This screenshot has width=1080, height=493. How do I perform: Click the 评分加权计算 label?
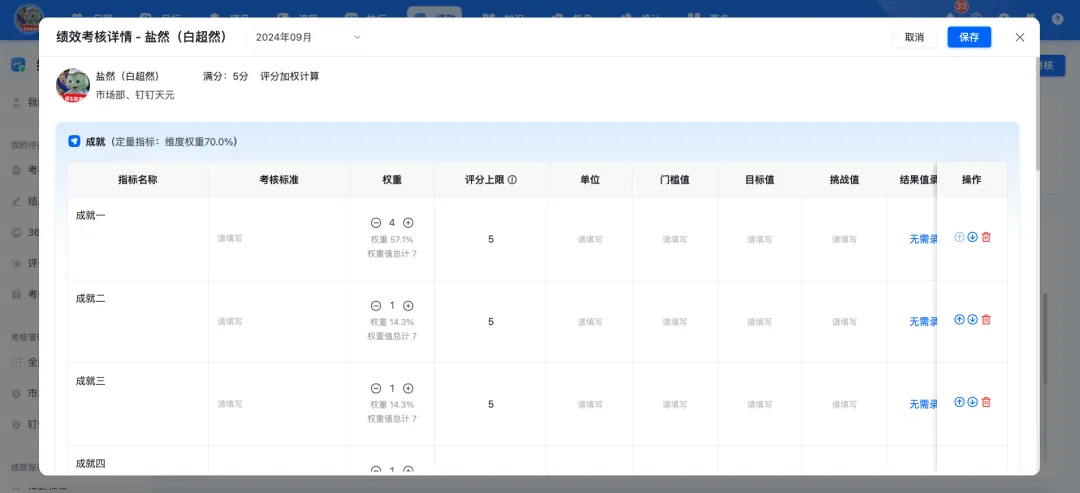click(x=290, y=76)
